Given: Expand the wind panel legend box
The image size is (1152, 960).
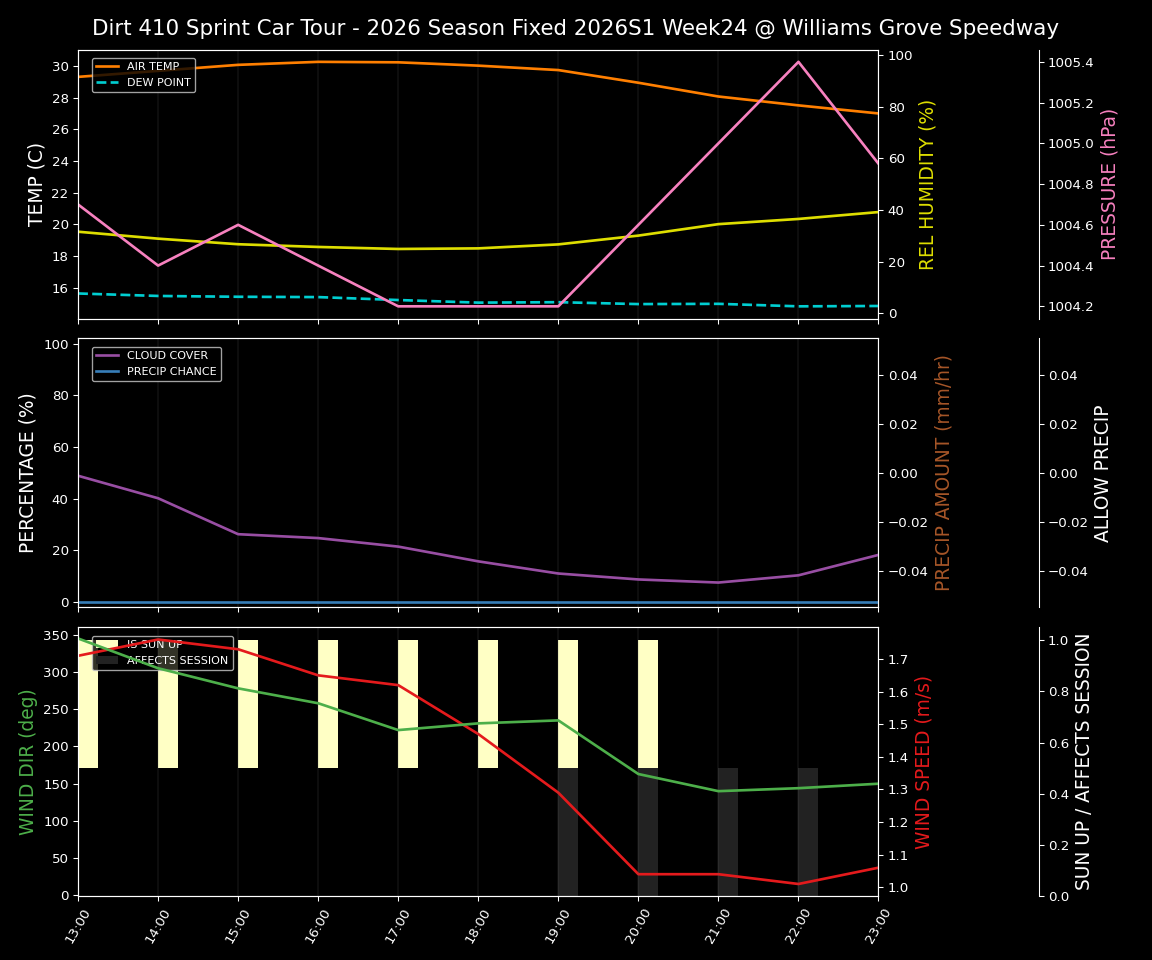Looking at the screenshot, I should pos(163,652).
